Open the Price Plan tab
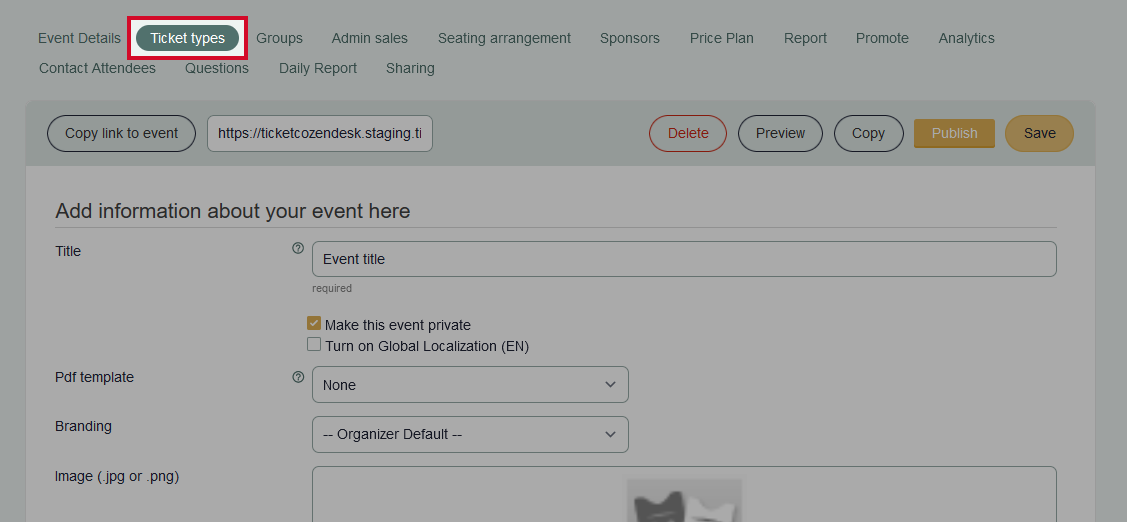 pos(721,38)
